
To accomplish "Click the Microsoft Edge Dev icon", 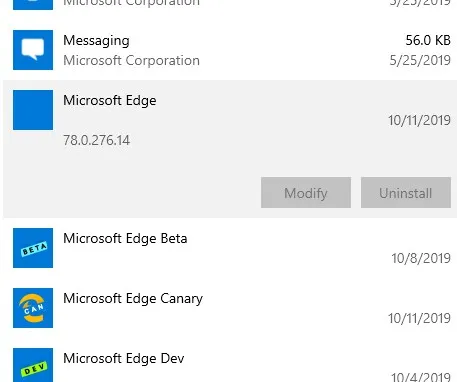I will tap(33, 365).
